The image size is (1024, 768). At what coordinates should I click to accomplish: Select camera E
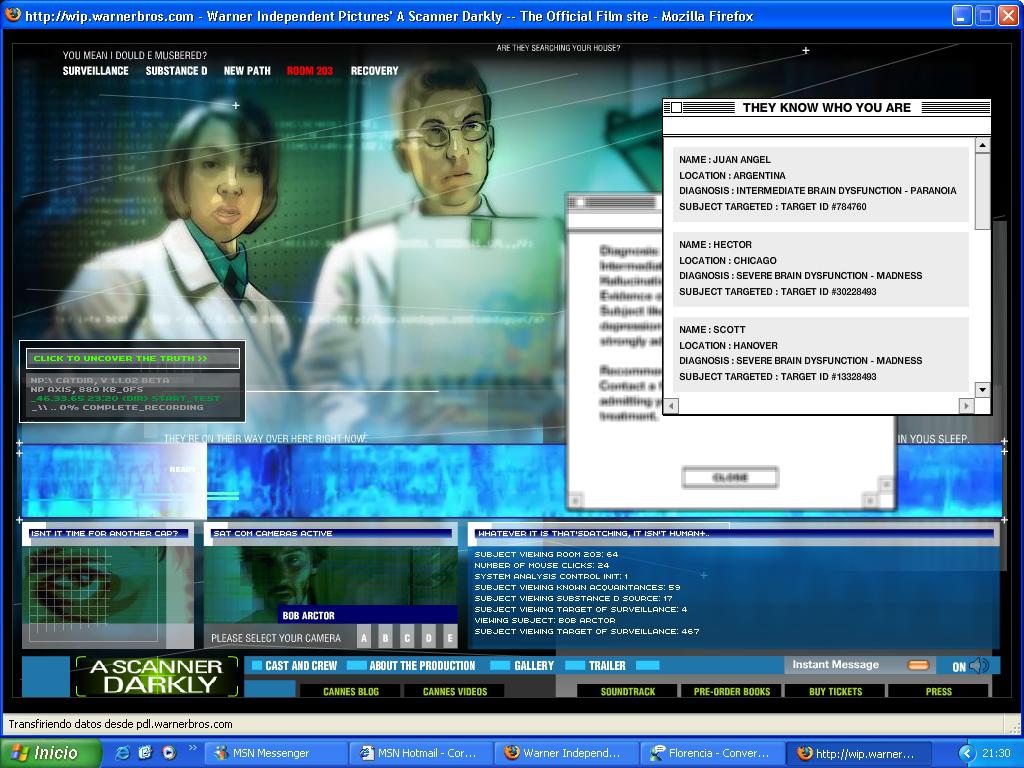pyautogui.click(x=450, y=637)
